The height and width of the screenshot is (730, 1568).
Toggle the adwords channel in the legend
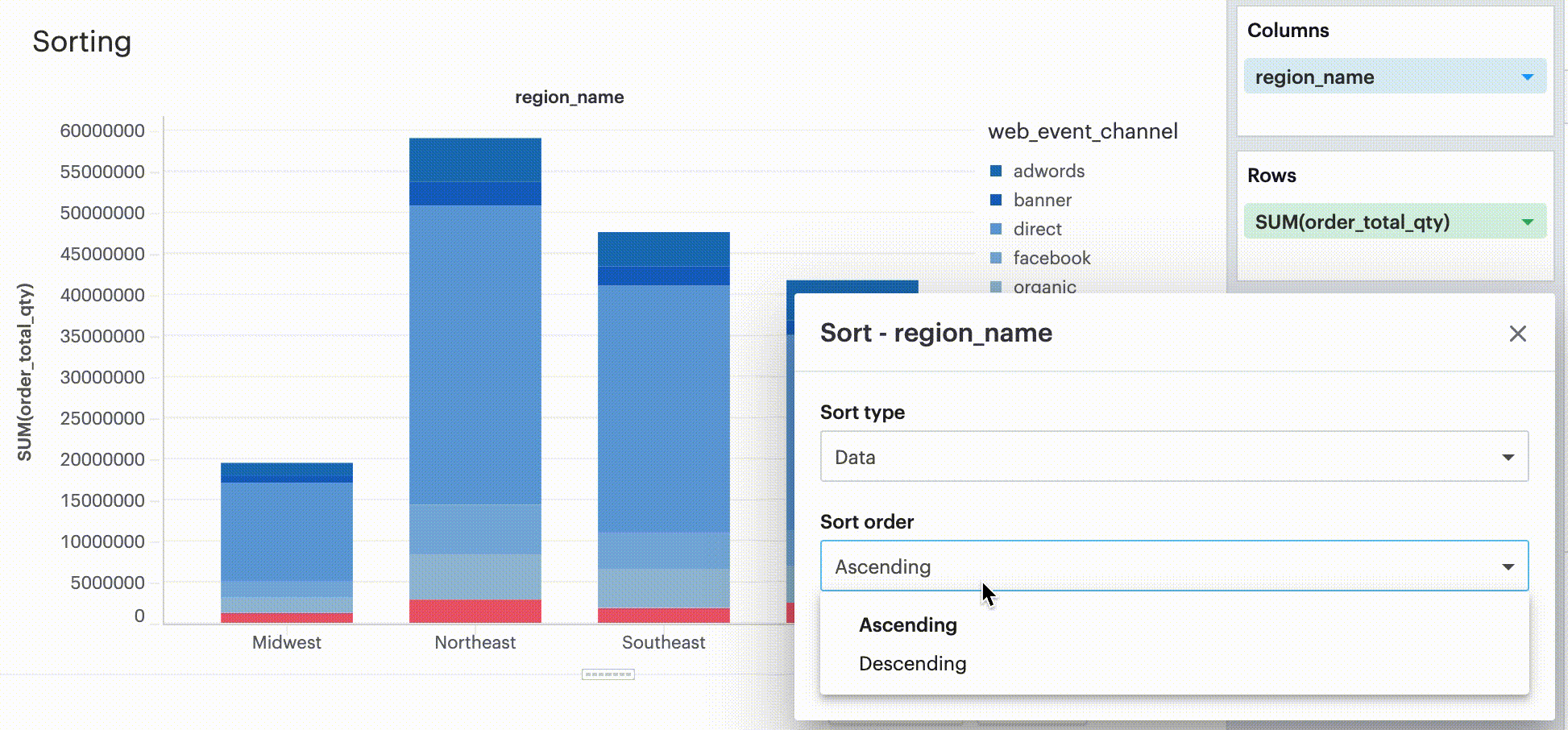1047,171
